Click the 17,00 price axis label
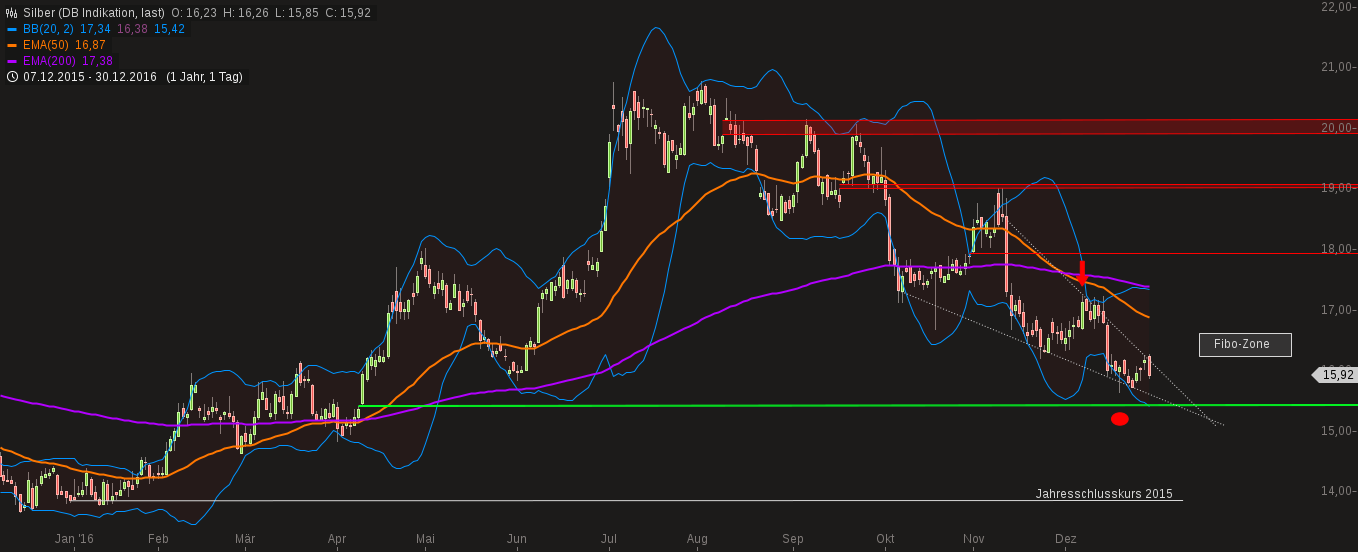 click(x=1338, y=310)
